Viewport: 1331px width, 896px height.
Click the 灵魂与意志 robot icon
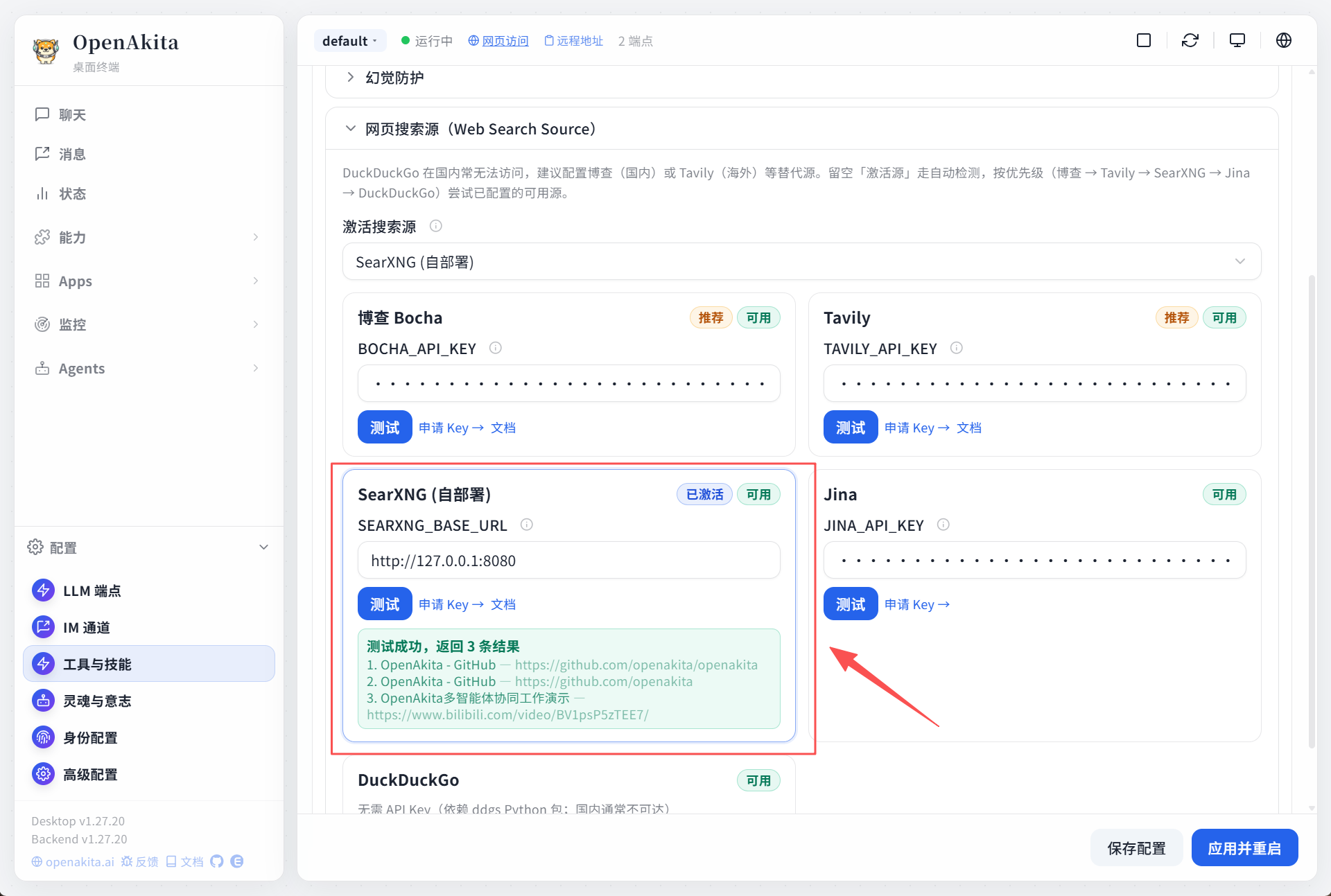pos(43,701)
